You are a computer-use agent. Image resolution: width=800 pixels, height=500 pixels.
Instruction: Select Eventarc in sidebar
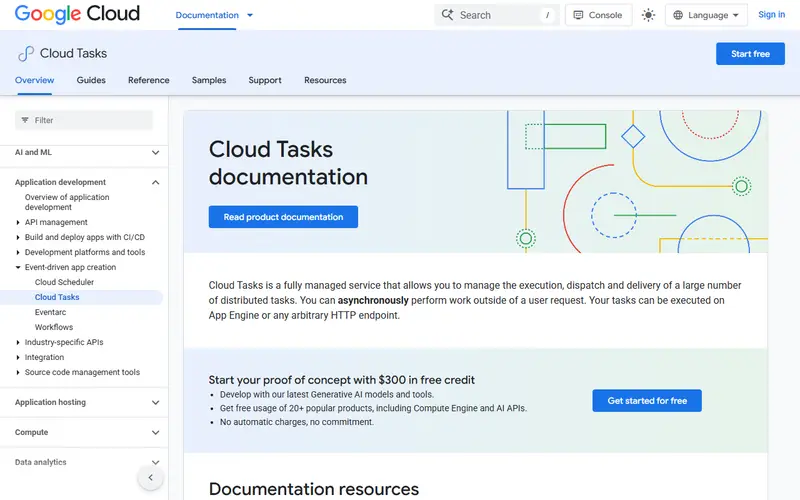pos(51,312)
